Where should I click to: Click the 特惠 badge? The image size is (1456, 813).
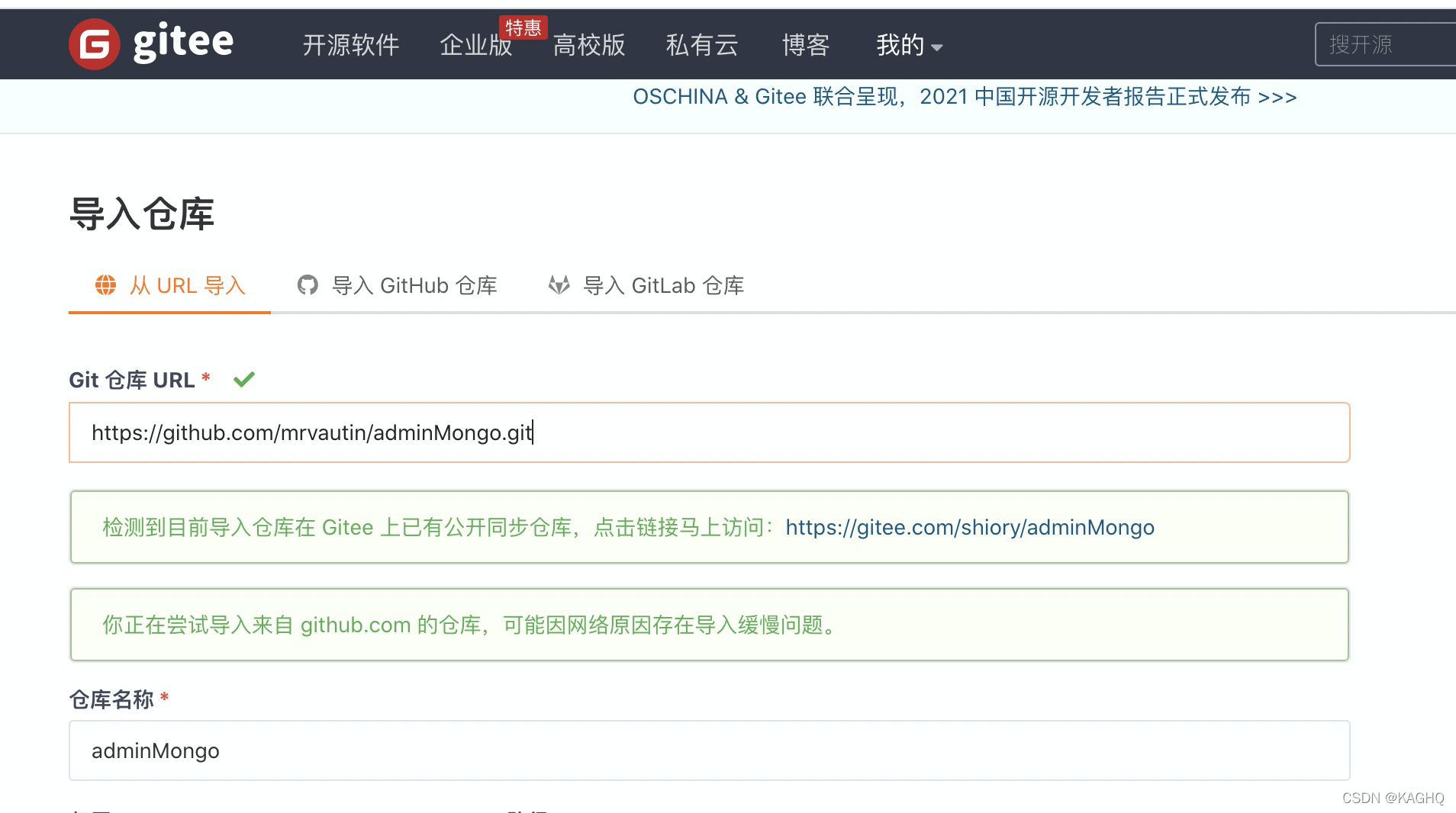pyautogui.click(x=523, y=27)
